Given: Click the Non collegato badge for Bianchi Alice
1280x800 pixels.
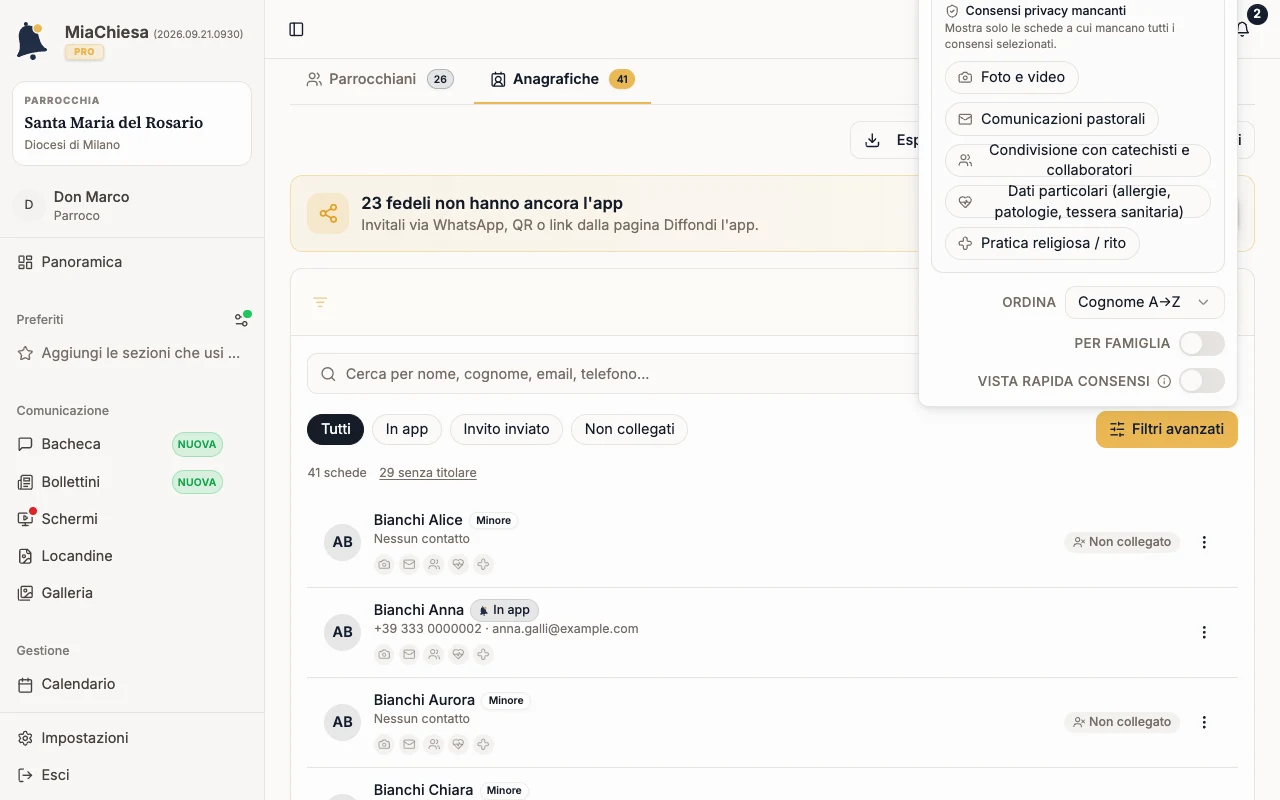Looking at the screenshot, I should (x=1122, y=542).
